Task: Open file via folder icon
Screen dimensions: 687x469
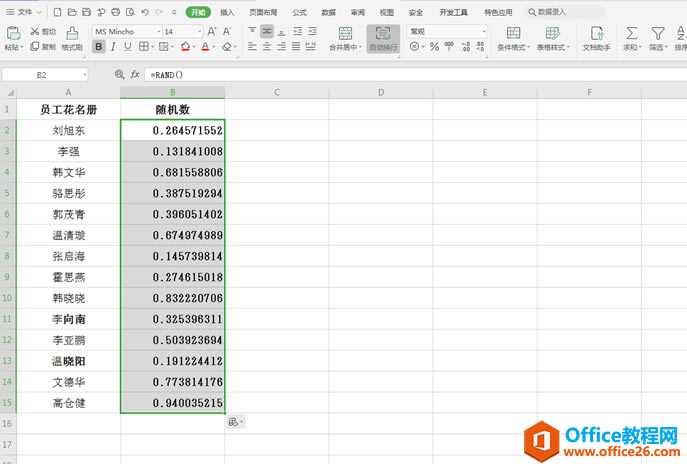Action: click(x=72, y=12)
